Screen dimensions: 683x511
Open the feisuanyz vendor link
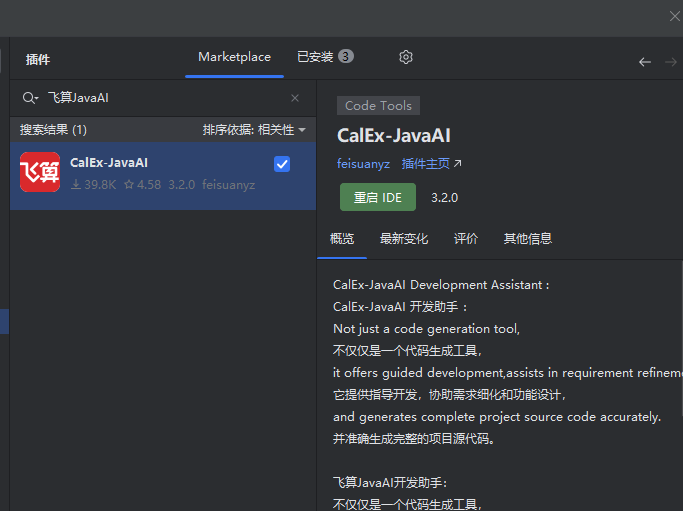(363, 164)
